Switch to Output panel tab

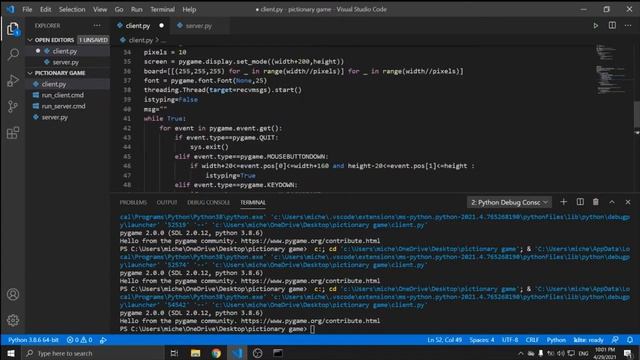(x=167, y=202)
